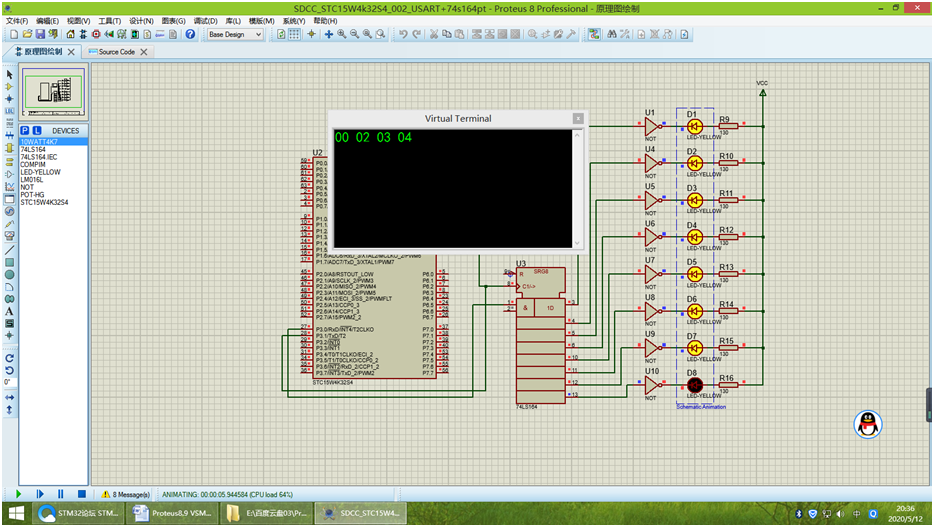The image size is (934, 527).
Task: Open the 8 Message(s) warning log
Action: [x=126, y=494]
